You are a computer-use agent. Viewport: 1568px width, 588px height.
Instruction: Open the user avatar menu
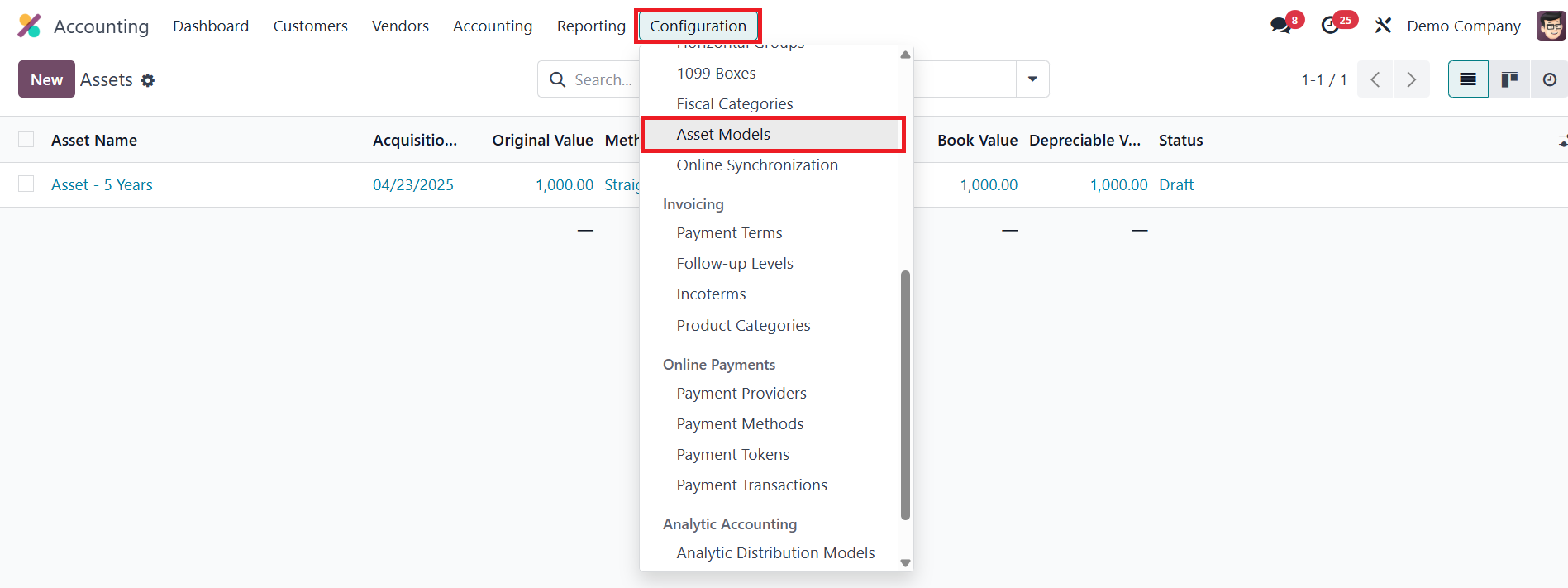pyautogui.click(x=1551, y=26)
